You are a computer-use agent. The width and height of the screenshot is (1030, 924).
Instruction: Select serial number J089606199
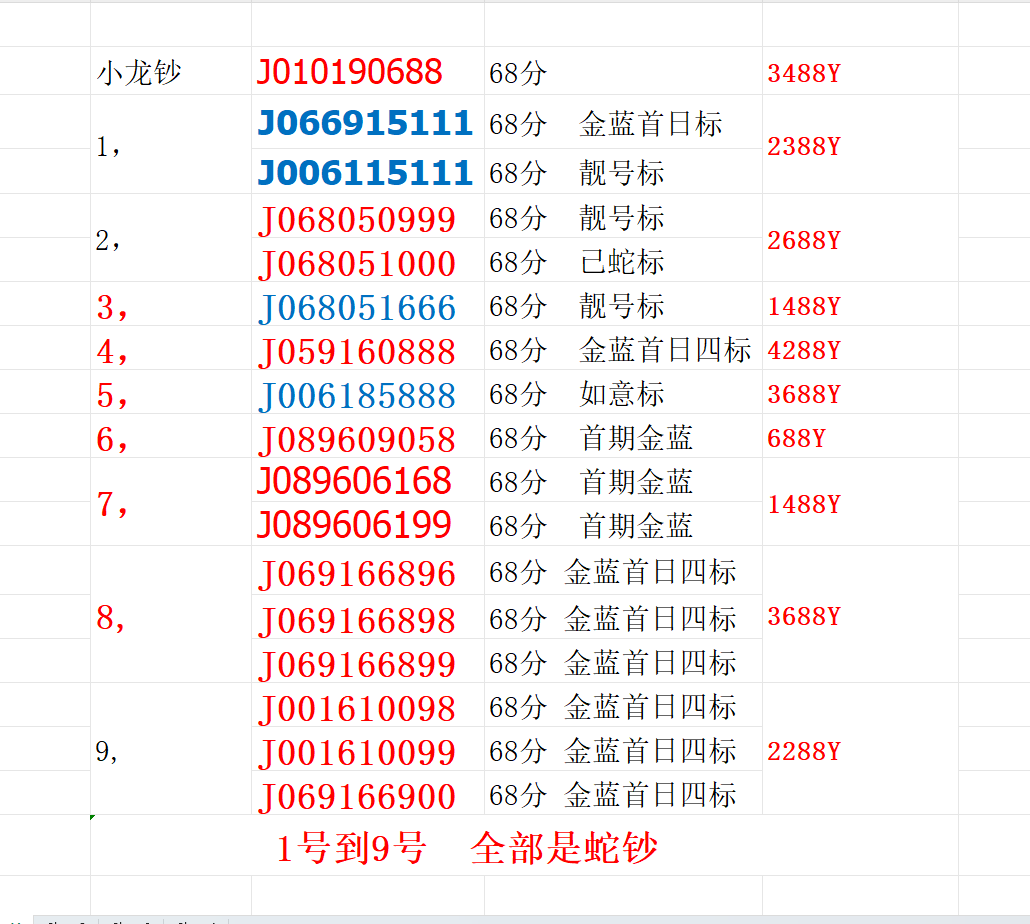pos(354,524)
